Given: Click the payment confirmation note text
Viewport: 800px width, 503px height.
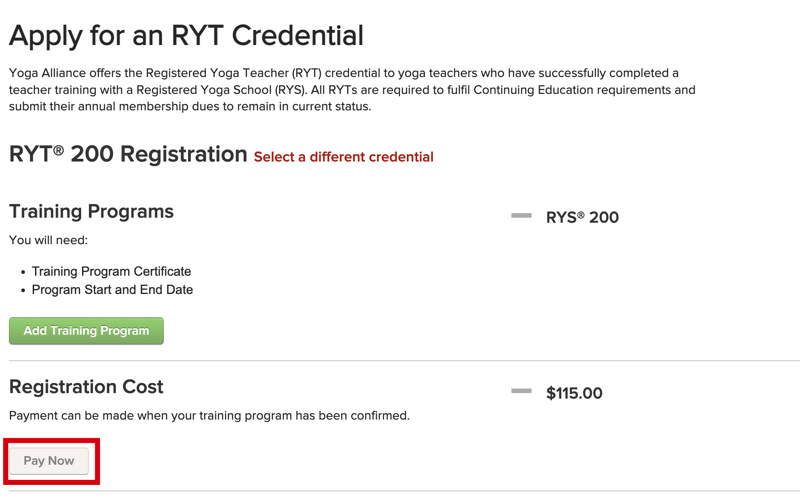Looking at the screenshot, I should tap(209, 415).
